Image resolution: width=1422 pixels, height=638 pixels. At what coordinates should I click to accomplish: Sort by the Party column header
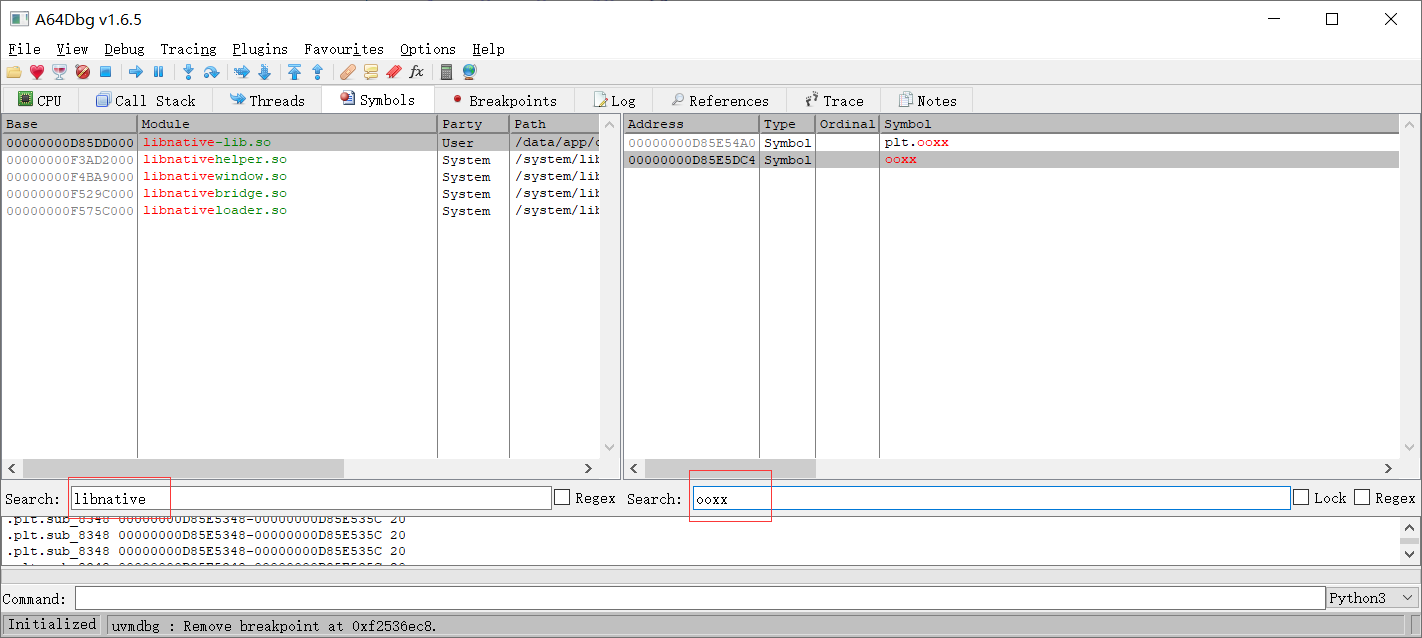click(473, 124)
